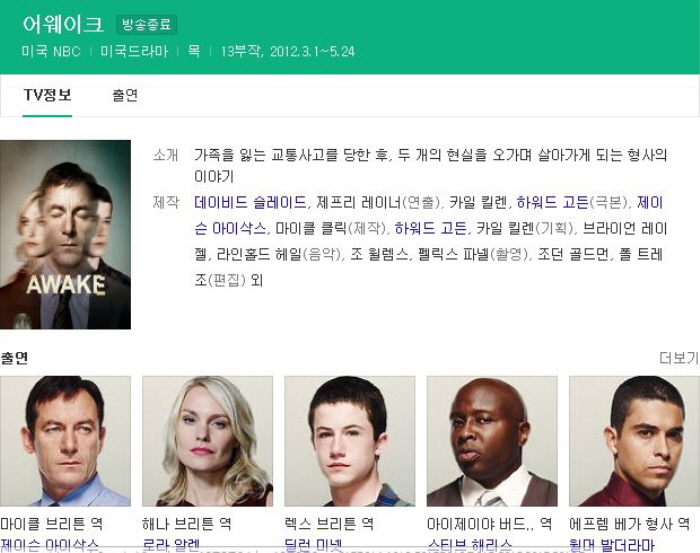Open 로라 알렌 cast name link
The height and width of the screenshot is (553, 700).
pyautogui.click(x=171, y=545)
